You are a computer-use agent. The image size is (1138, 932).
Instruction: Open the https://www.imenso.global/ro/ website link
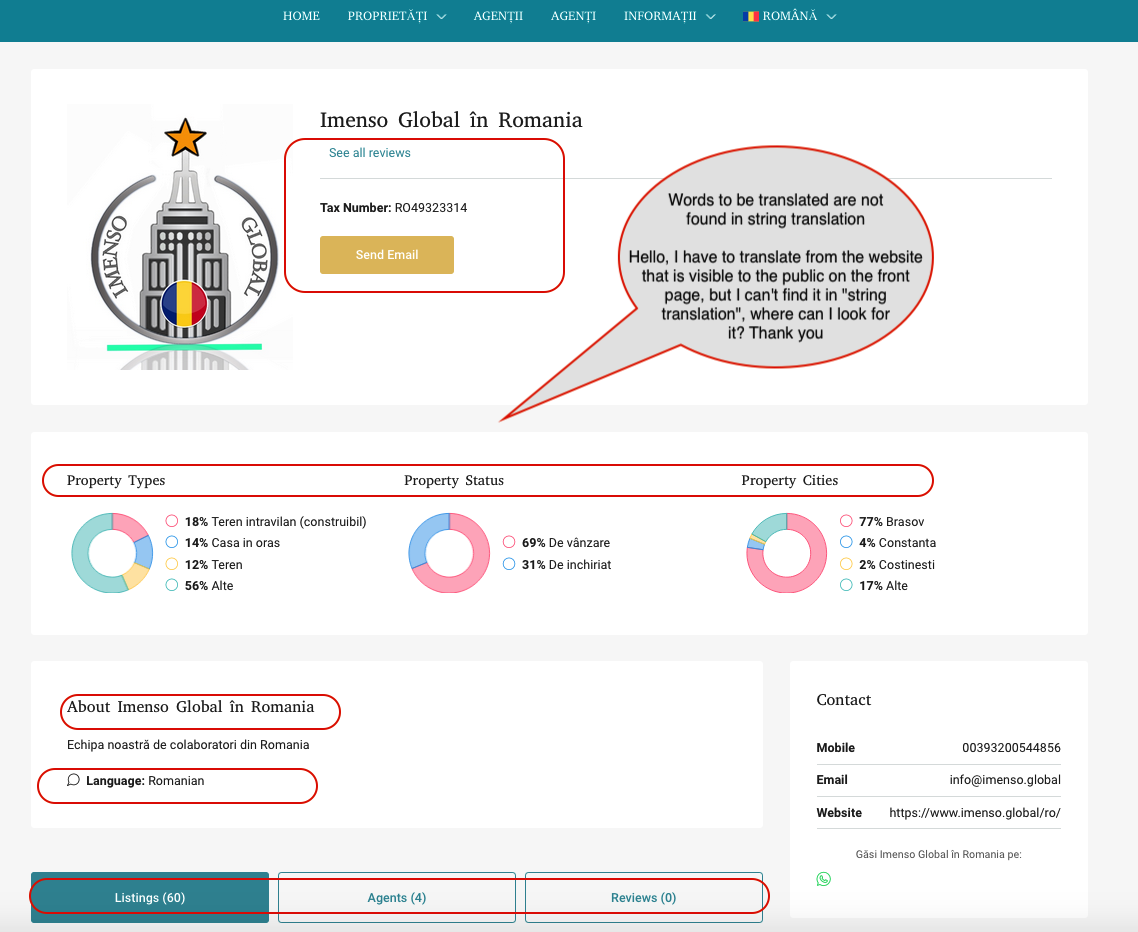click(x=975, y=813)
